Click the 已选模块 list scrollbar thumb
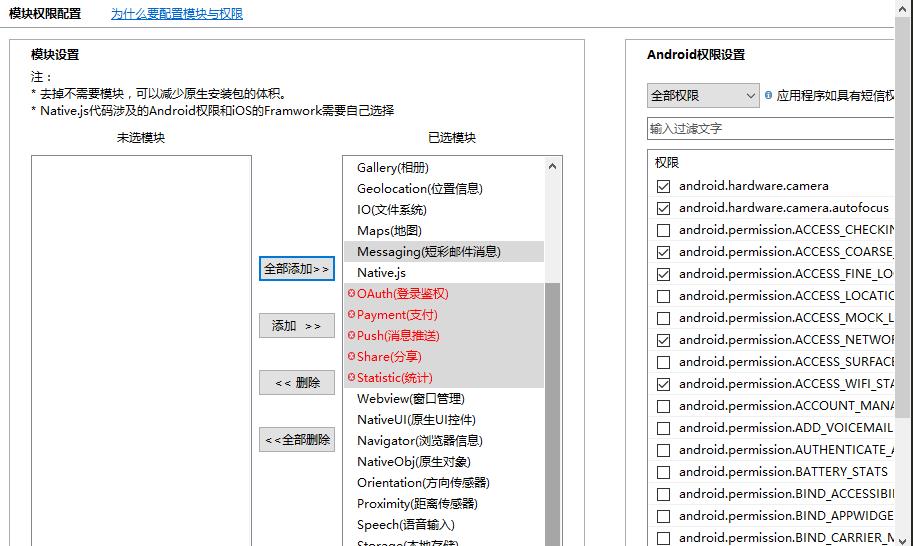The image size is (913, 546). (552, 413)
